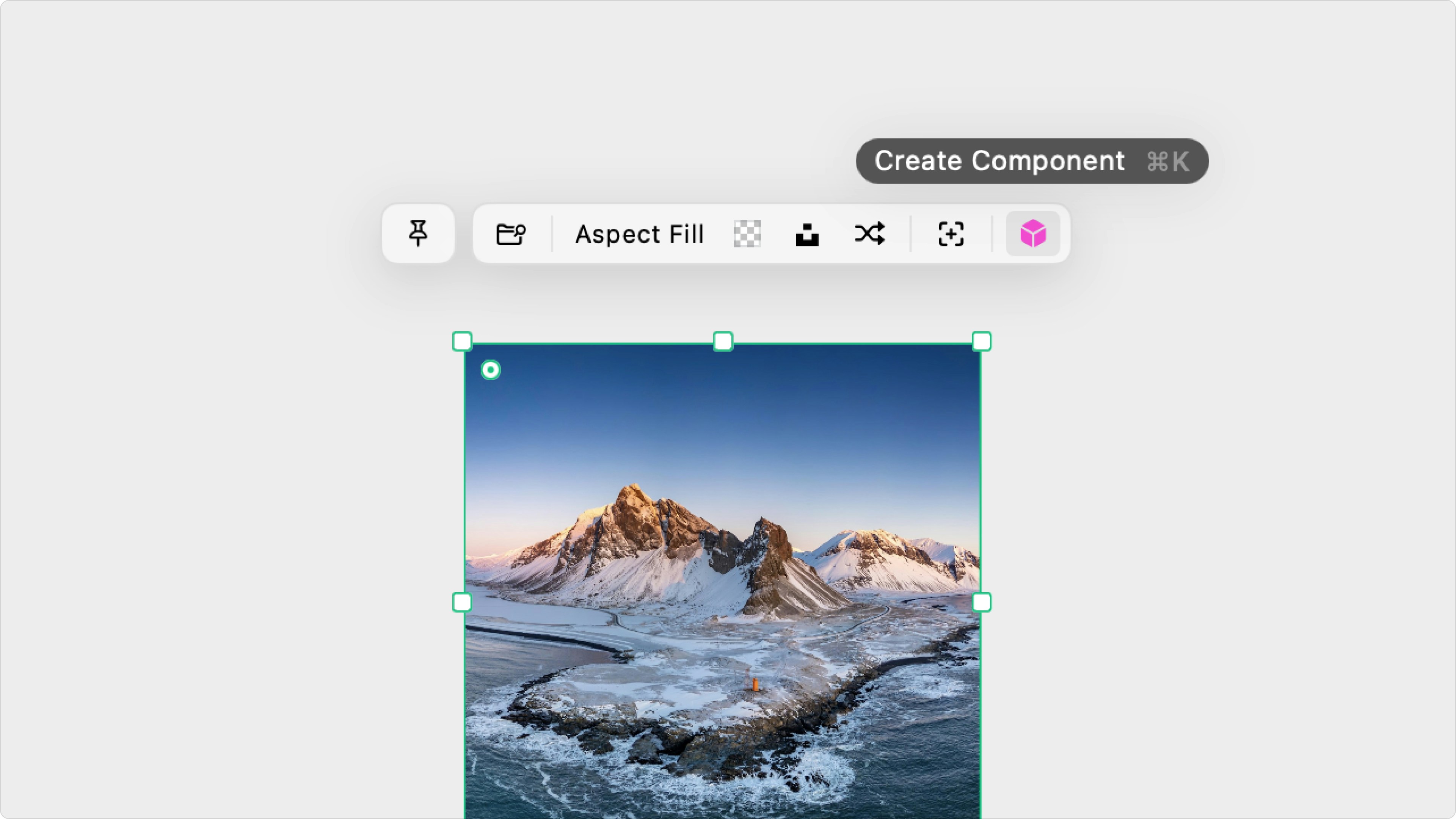Click the Unsplash image source icon
This screenshot has height=819, width=1456.
point(806,234)
